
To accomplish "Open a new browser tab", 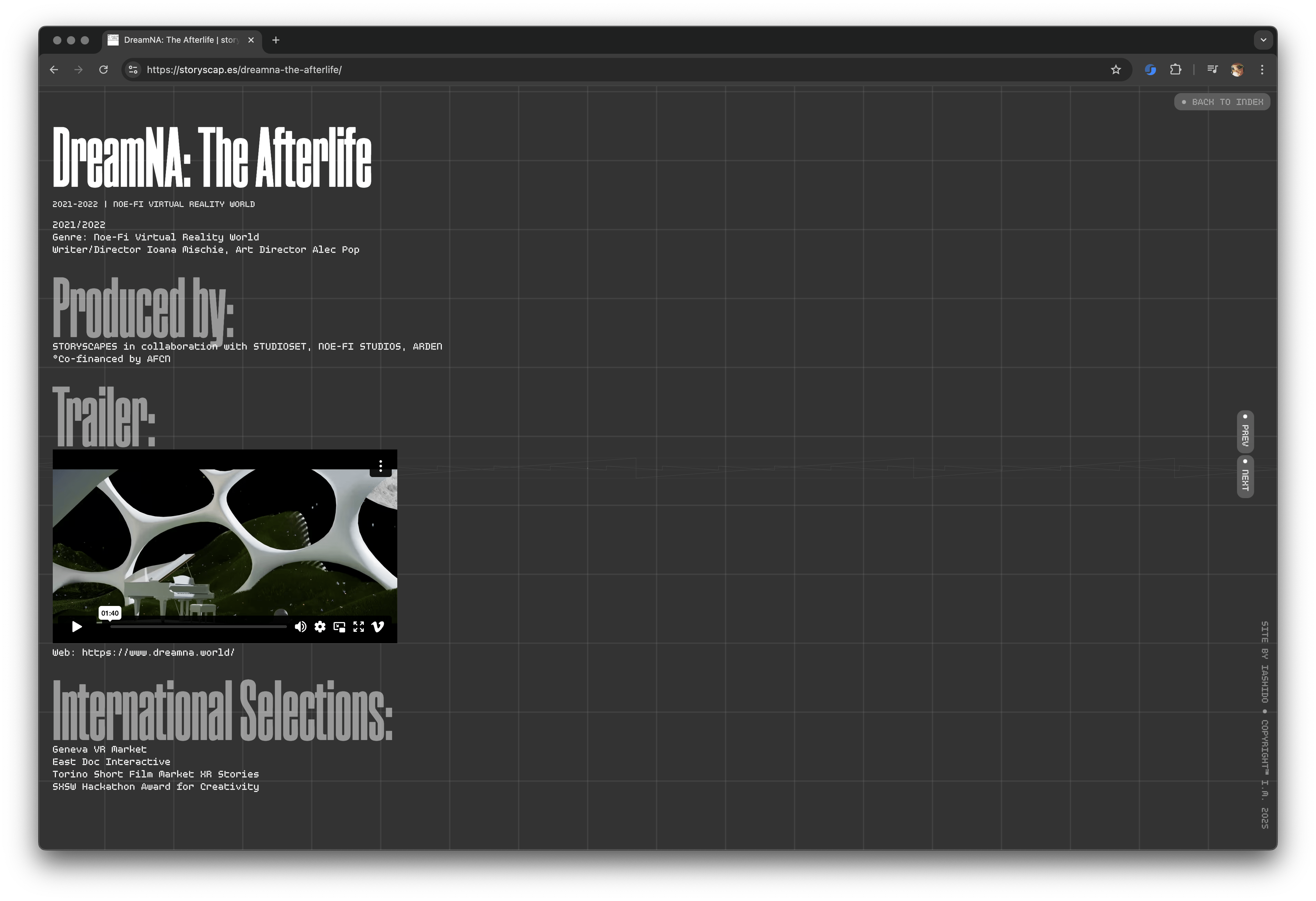I will (276, 40).
